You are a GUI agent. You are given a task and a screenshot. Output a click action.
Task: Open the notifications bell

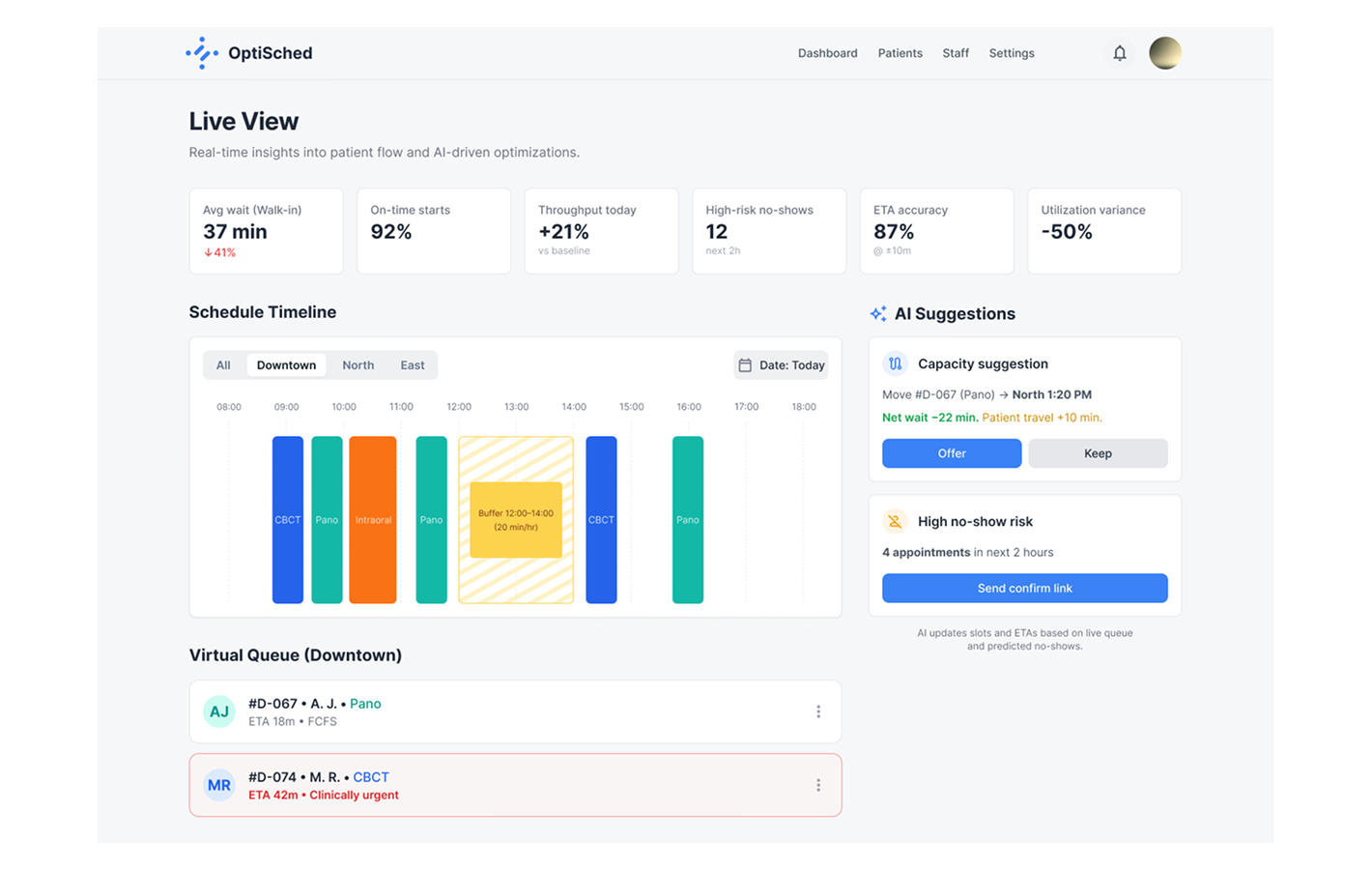1119,53
